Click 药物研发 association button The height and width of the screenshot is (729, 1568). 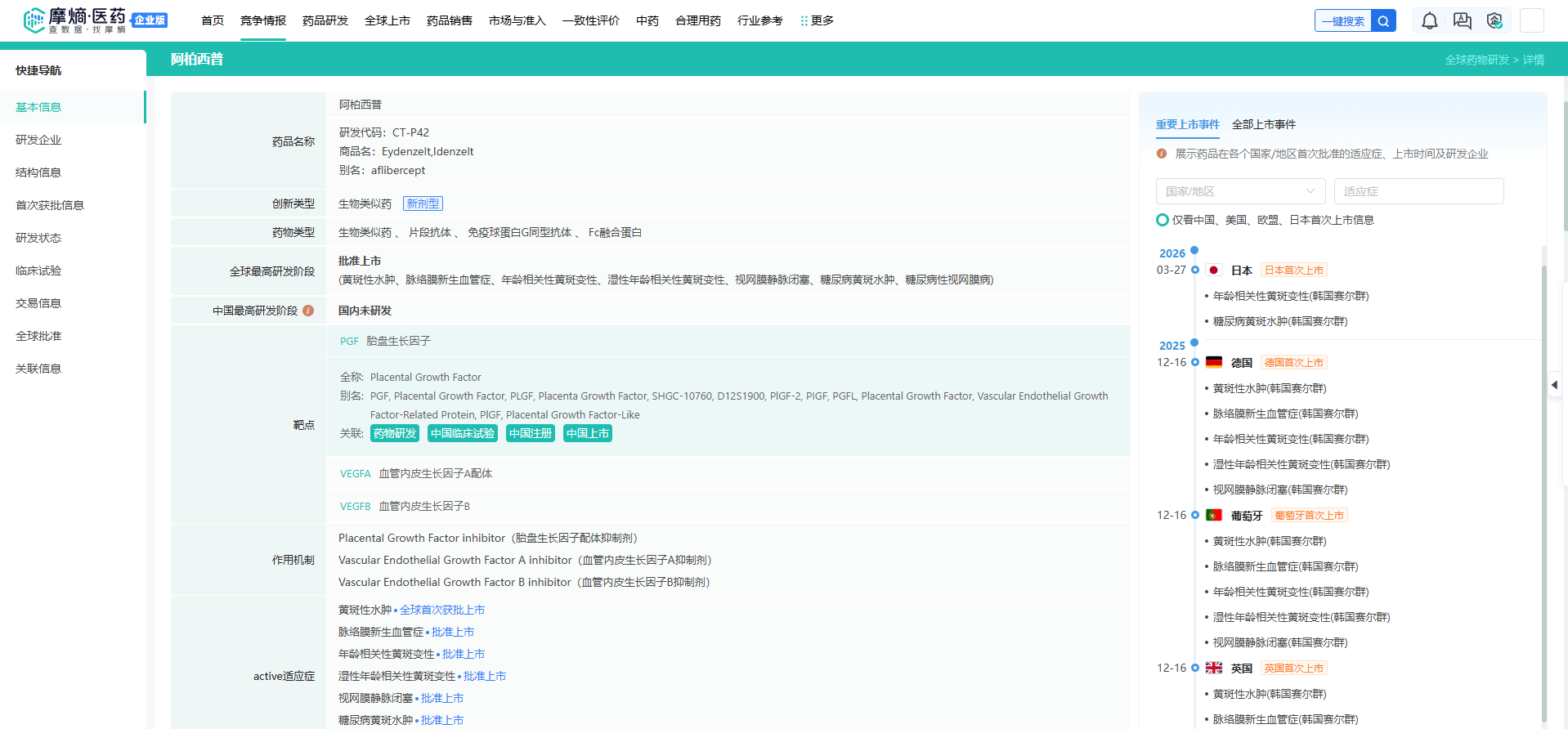coord(395,433)
